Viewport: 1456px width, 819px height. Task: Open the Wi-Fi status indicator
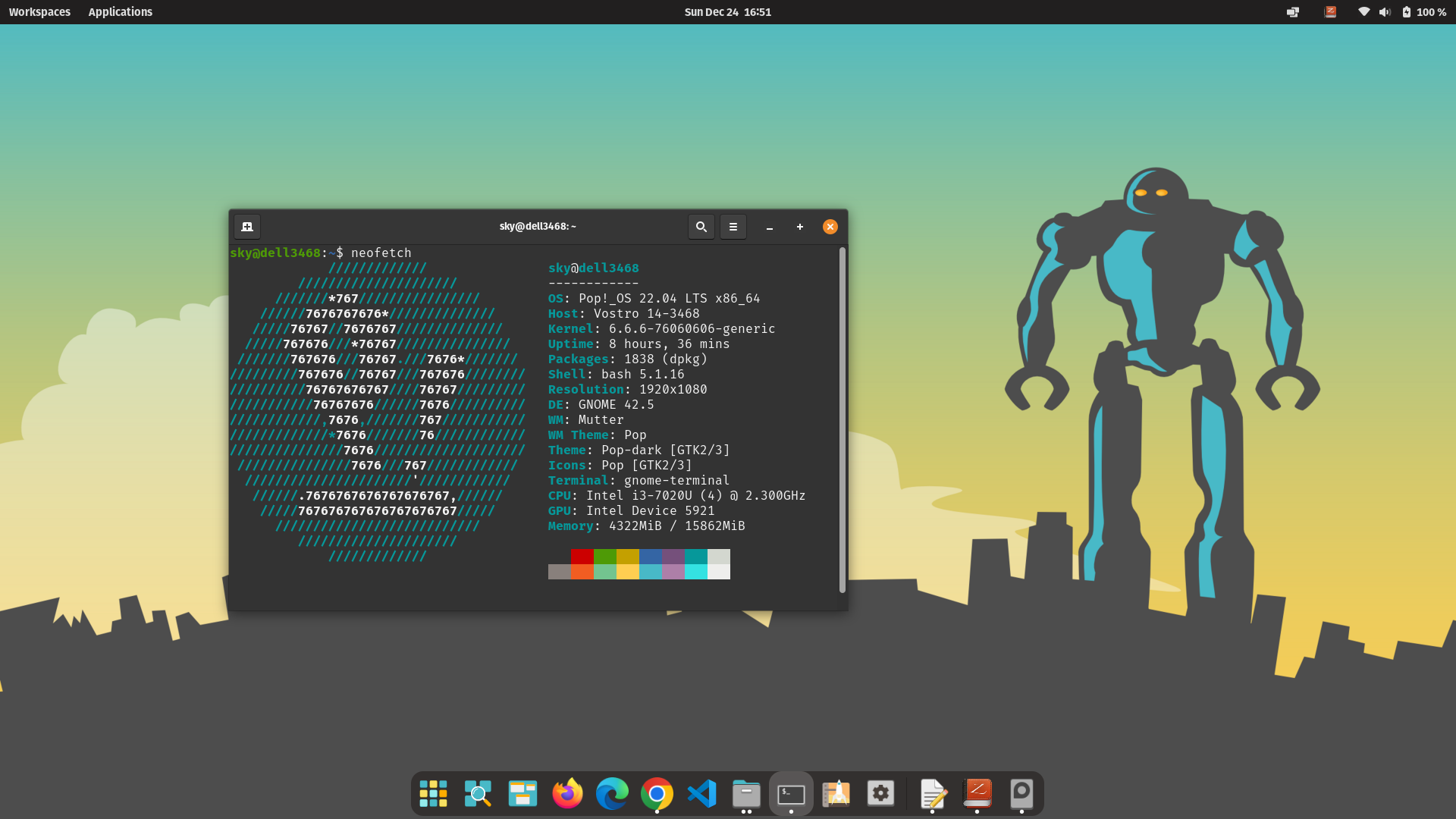click(1363, 12)
